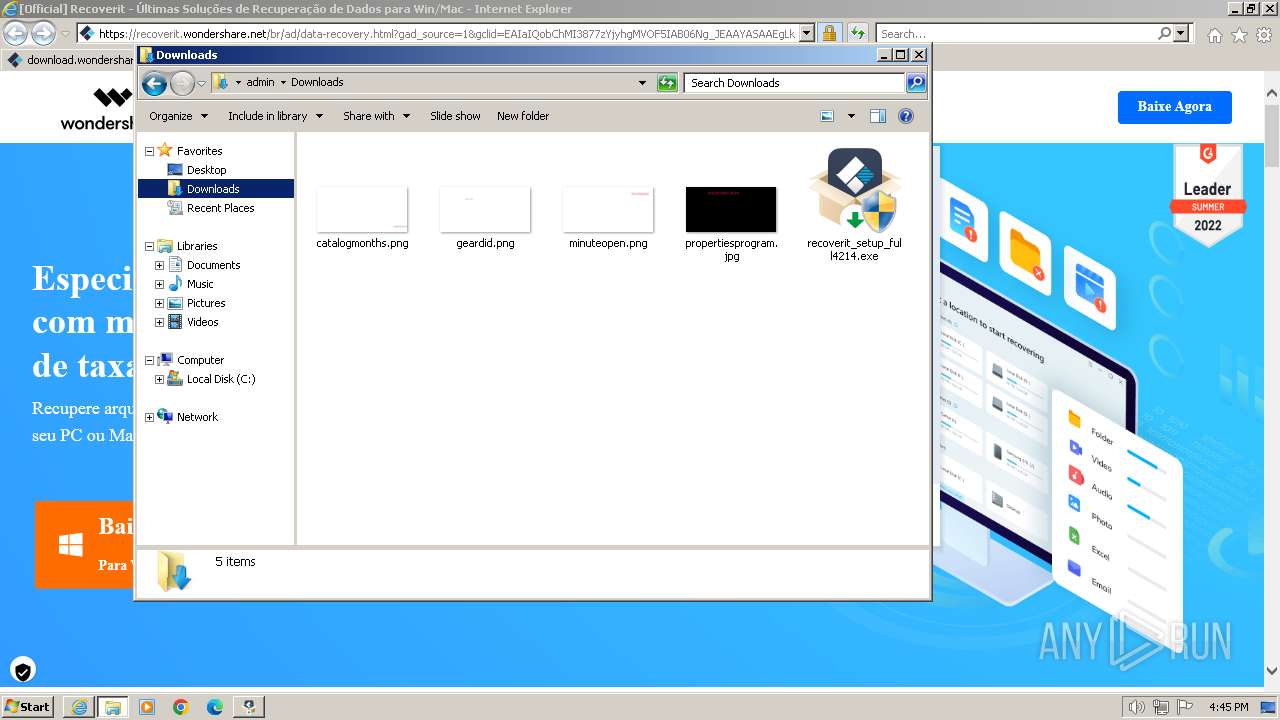Click Internet Explorer address bar URL
Image resolution: width=1280 pixels, height=720 pixels.
pyautogui.click(x=447, y=34)
